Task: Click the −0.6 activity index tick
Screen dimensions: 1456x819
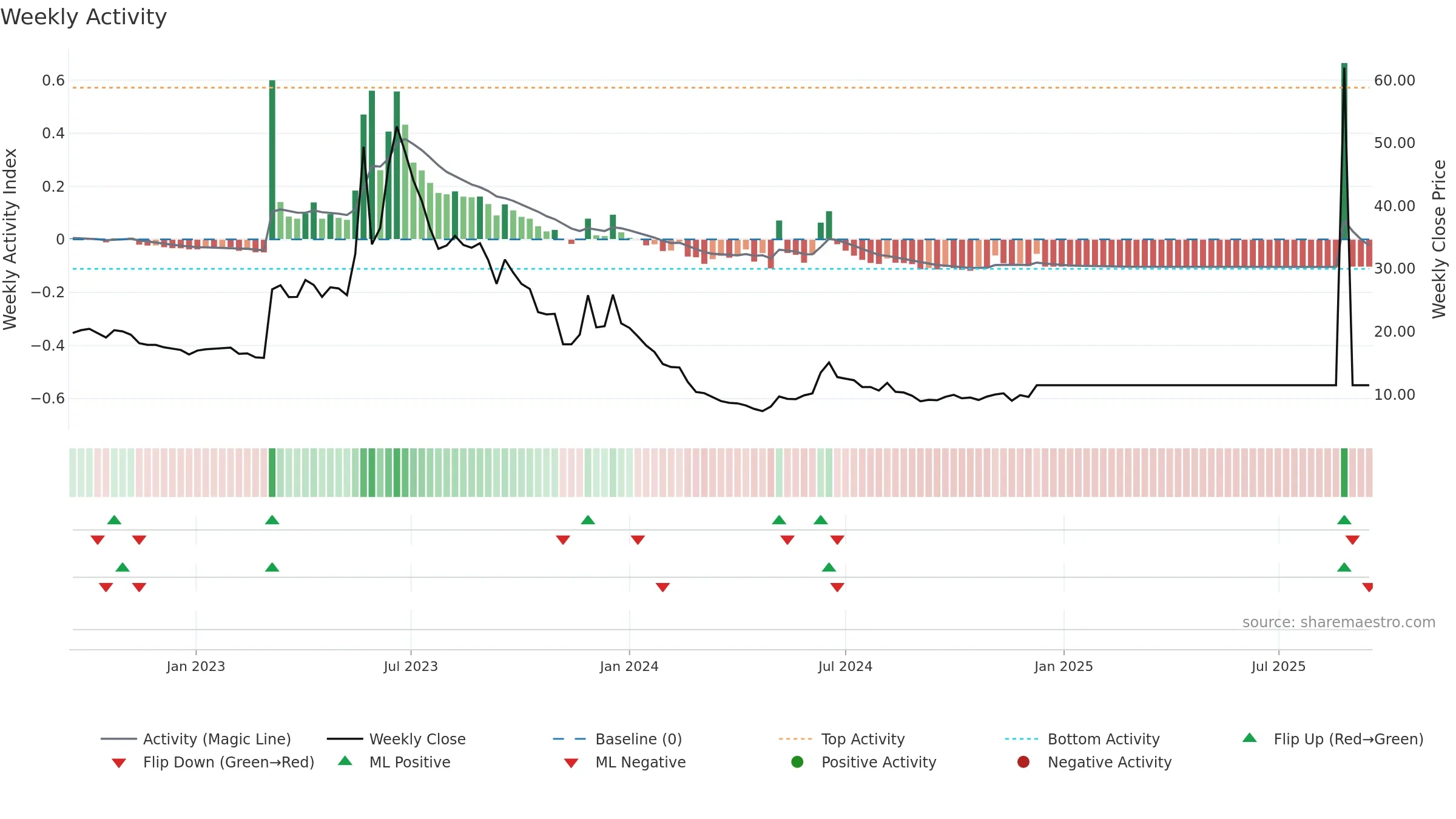Action: tap(48, 398)
